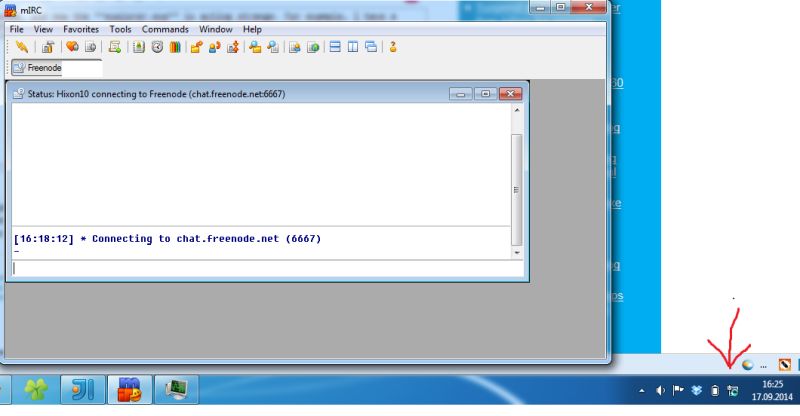Open Favorites via the heart toolbar icon
Image resolution: width=800 pixels, height=416 pixels.
coord(72,47)
